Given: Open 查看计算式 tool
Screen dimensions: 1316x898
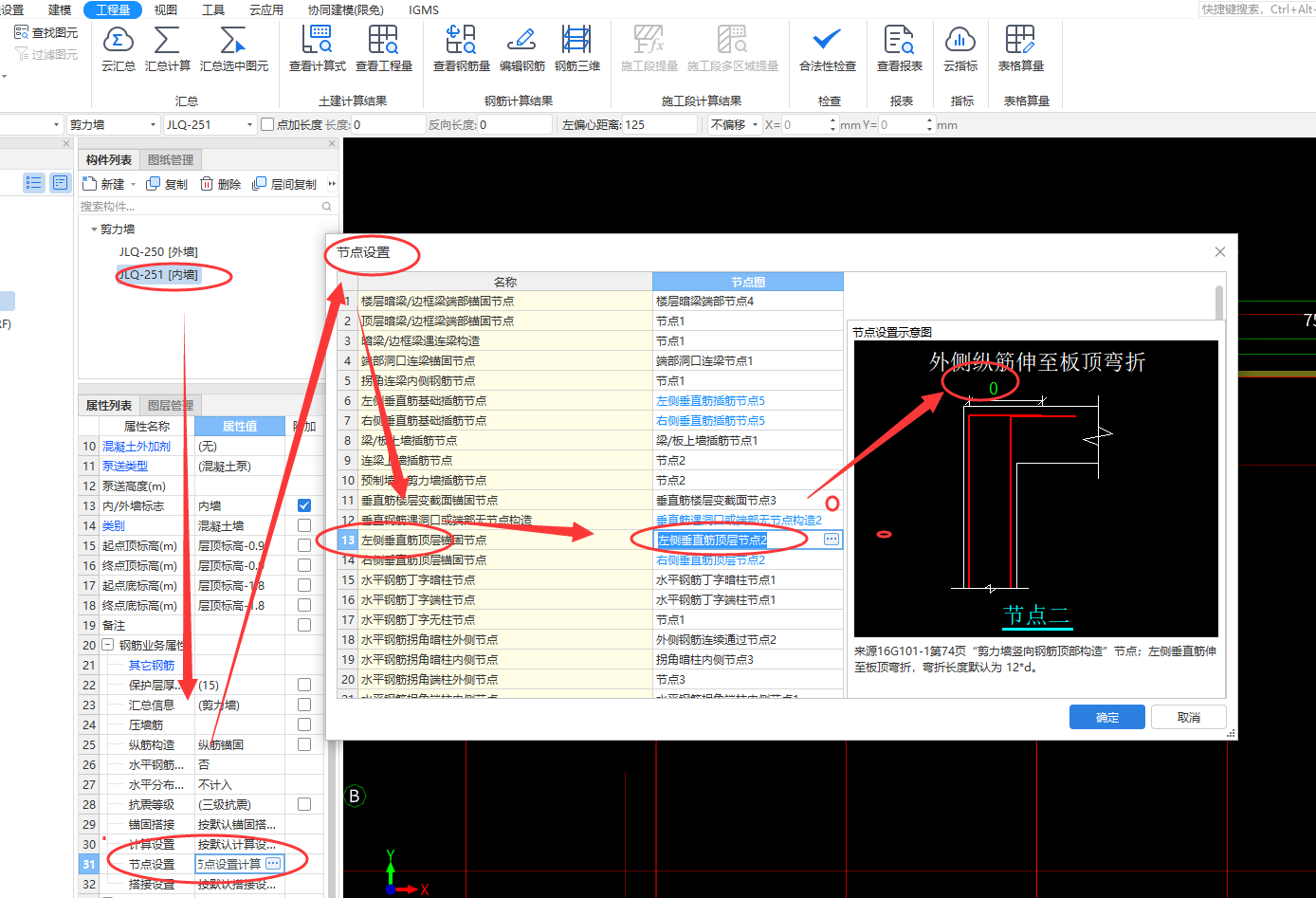Looking at the screenshot, I should (x=317, y=48).
